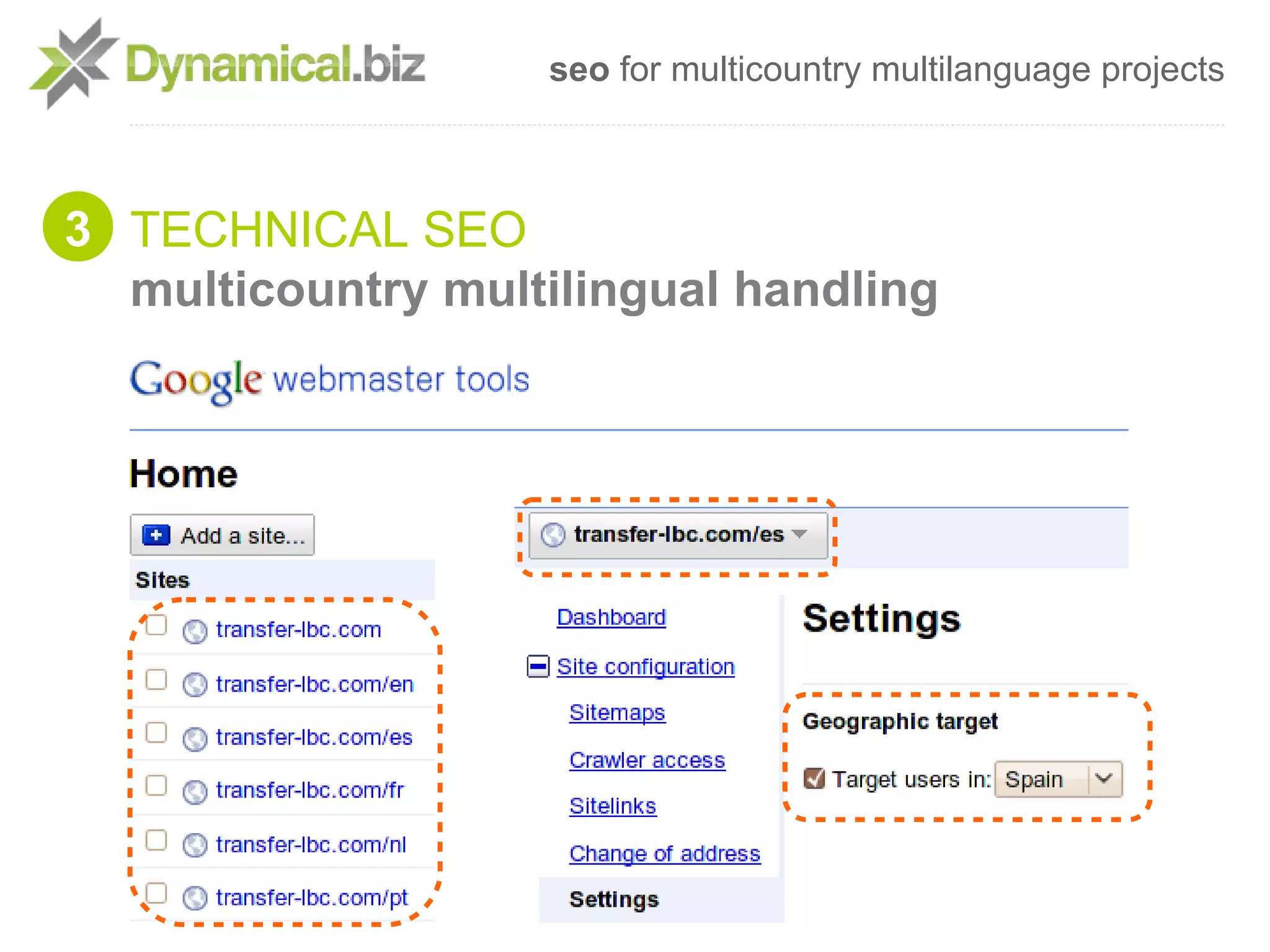Click the blue plus icon on Add a site
Image resolution: width=1270 pixels, height=952 pixels.
click(x=156, y=535)
